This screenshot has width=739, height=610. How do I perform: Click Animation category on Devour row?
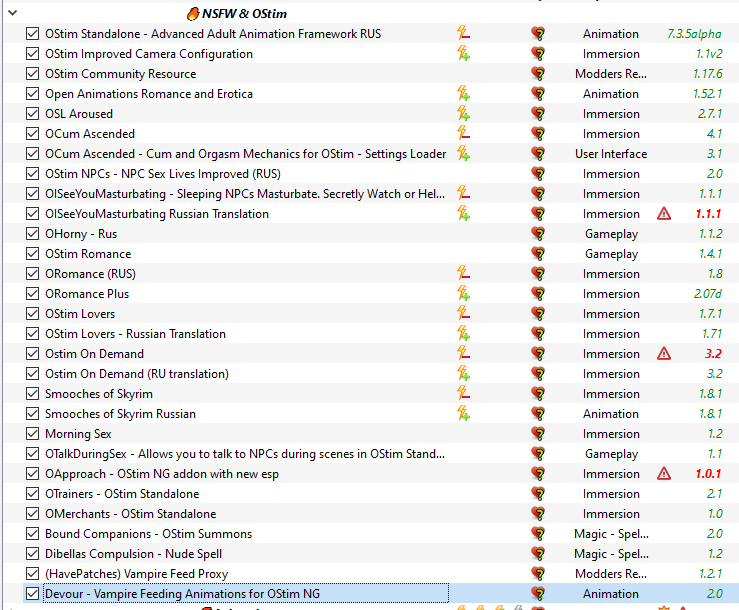(611, 594)
